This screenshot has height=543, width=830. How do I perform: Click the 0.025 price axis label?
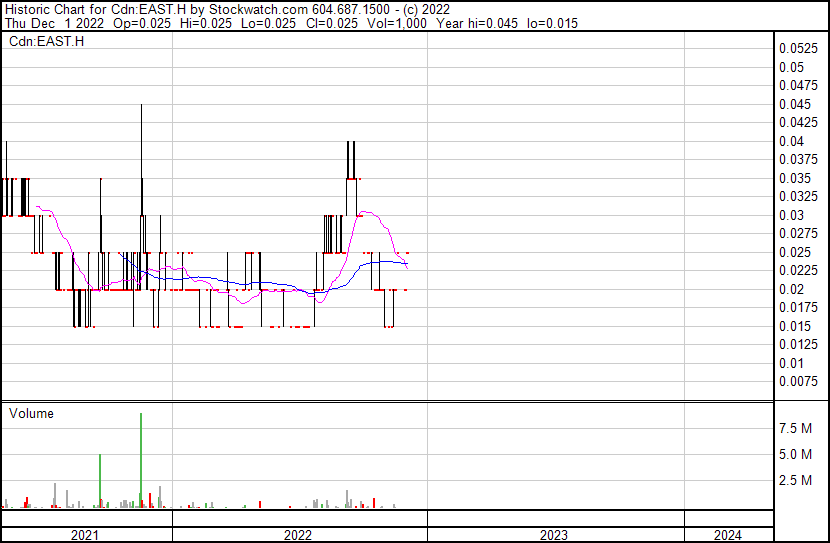[x=795, y=252]
